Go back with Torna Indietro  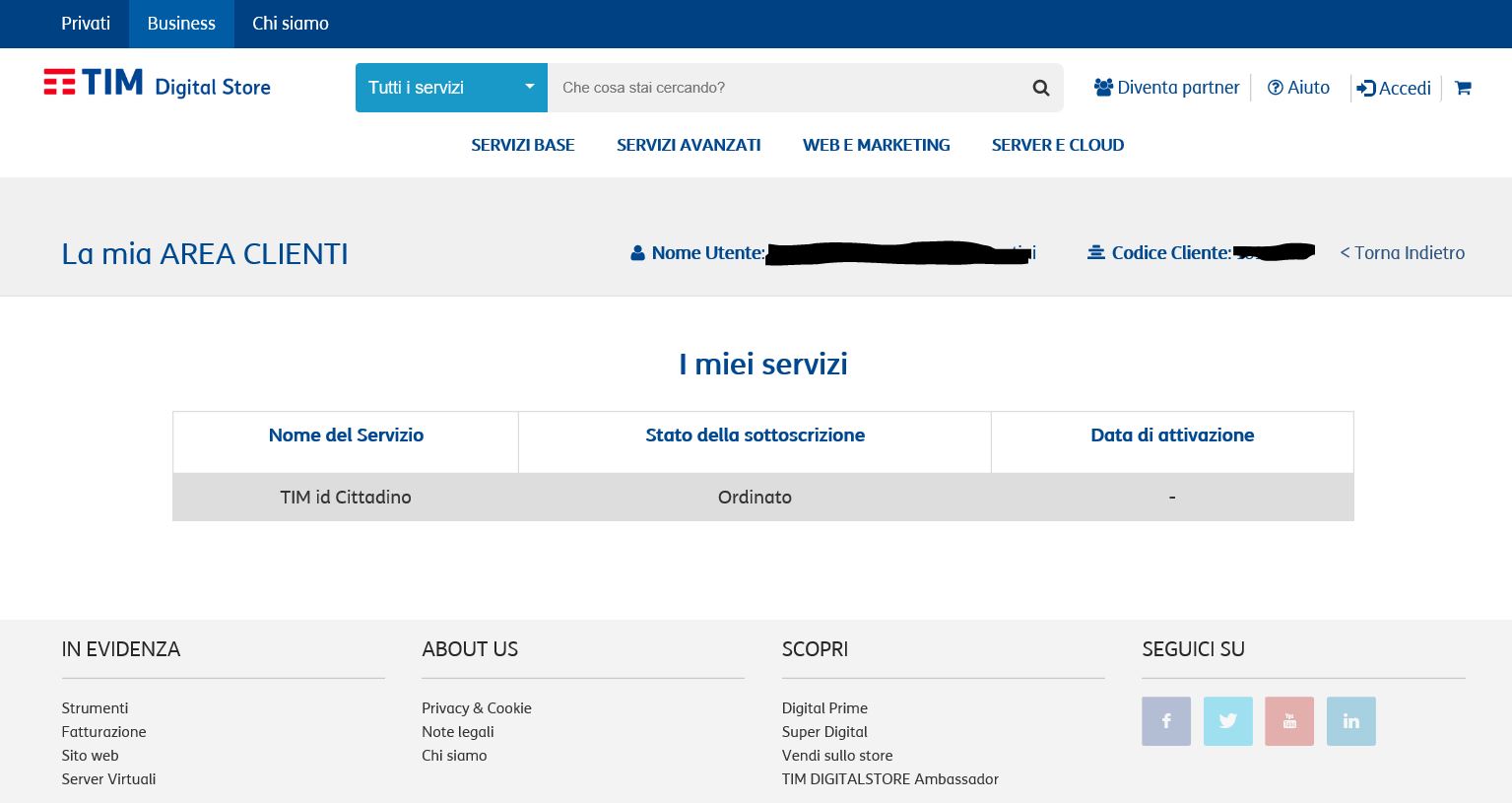click(1402, 253)
